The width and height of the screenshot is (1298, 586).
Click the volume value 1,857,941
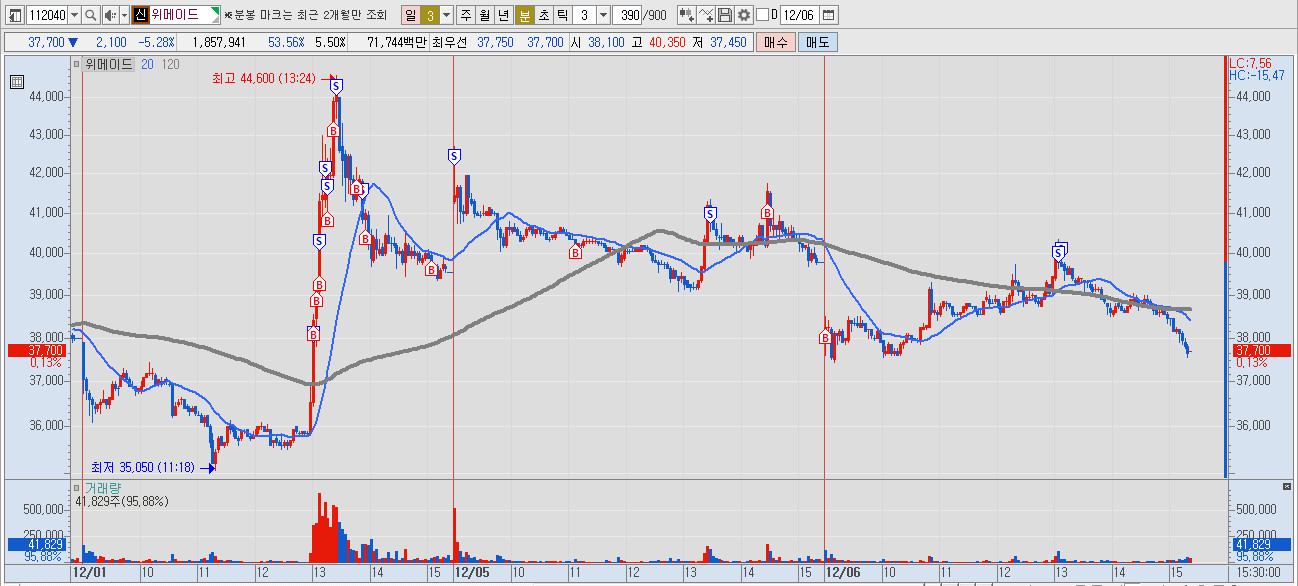(219, 42)
